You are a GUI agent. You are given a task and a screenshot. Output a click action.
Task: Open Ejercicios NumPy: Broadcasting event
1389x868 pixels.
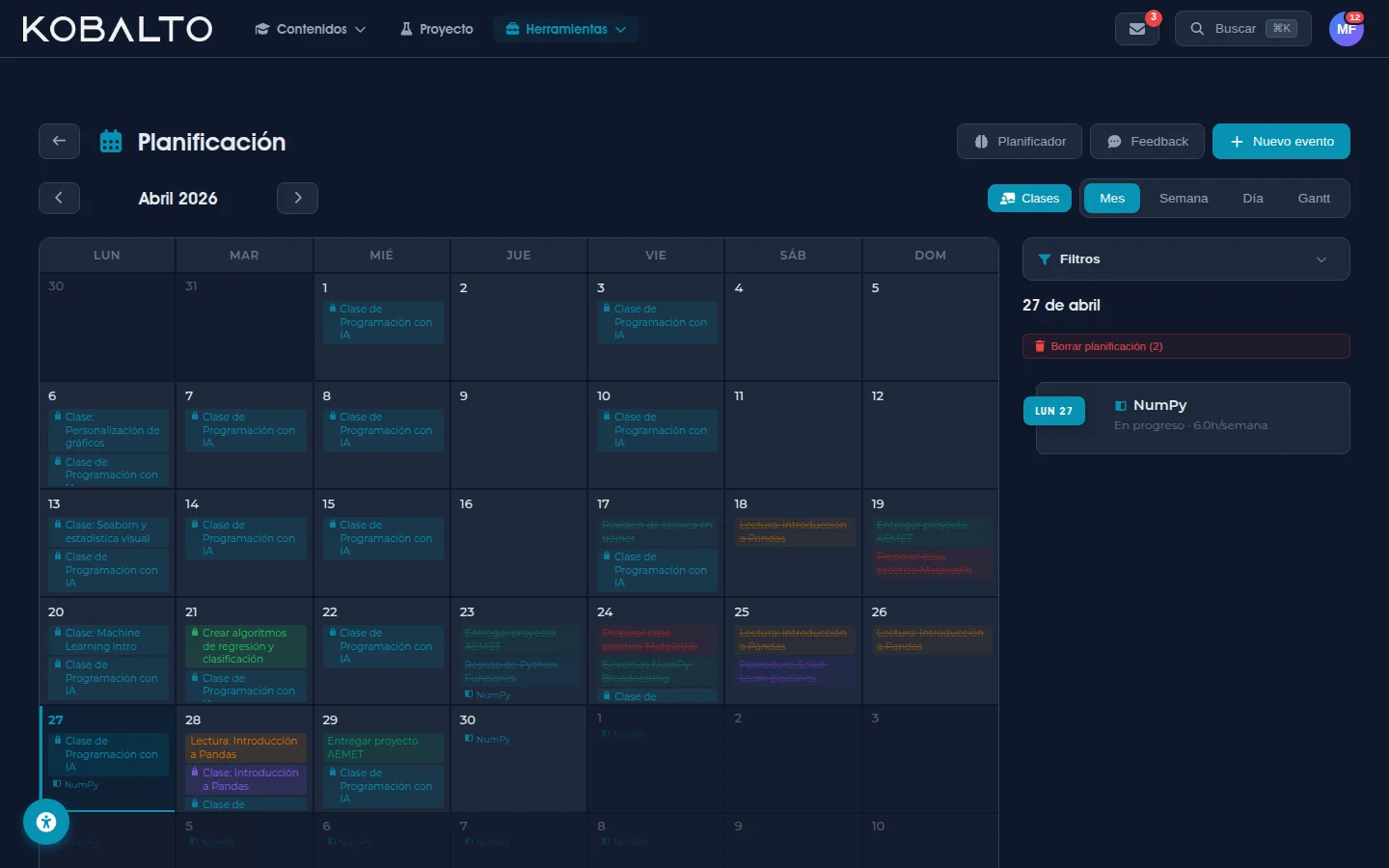pyautogui.click(x=658, y=672)
